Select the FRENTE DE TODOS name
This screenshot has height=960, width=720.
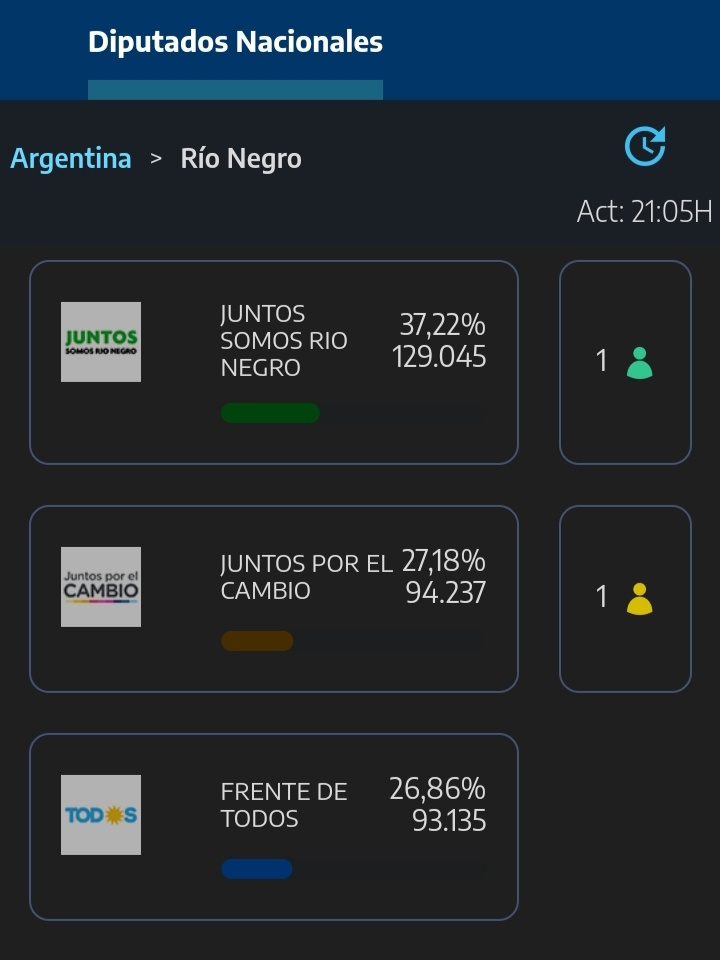[283, 804]
